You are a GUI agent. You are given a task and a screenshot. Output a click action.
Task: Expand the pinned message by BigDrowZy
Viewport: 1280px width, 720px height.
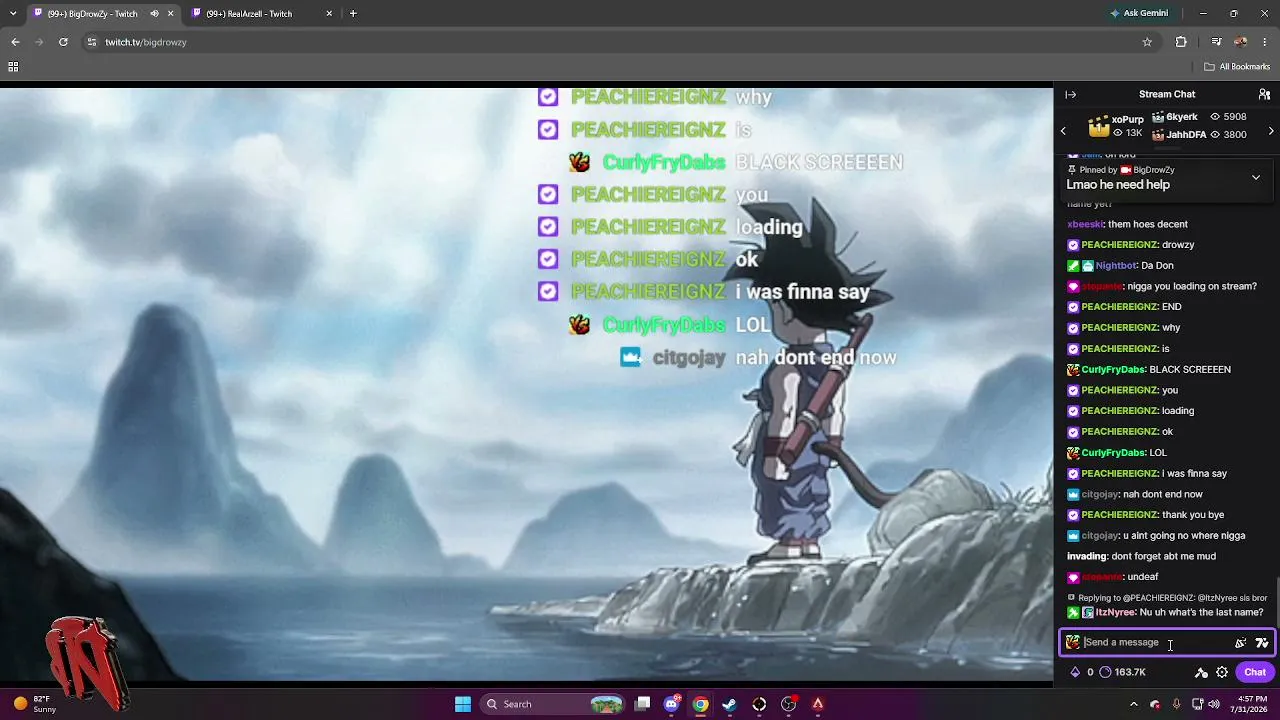(1256, 177)
